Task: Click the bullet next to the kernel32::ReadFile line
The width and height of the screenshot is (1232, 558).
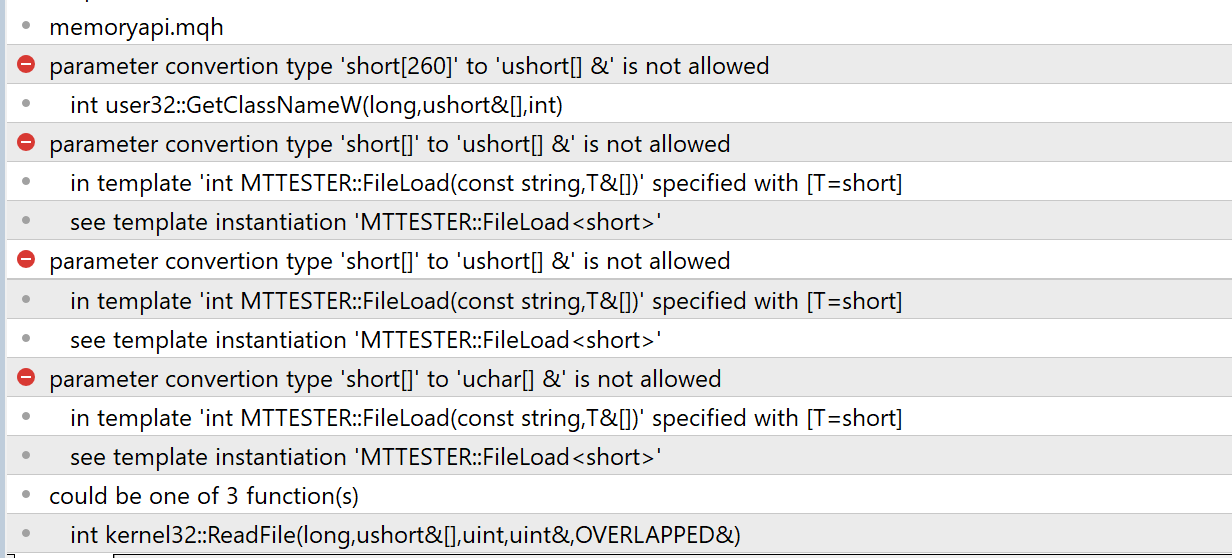Action: pyautogui.click(x=27, y=535)
